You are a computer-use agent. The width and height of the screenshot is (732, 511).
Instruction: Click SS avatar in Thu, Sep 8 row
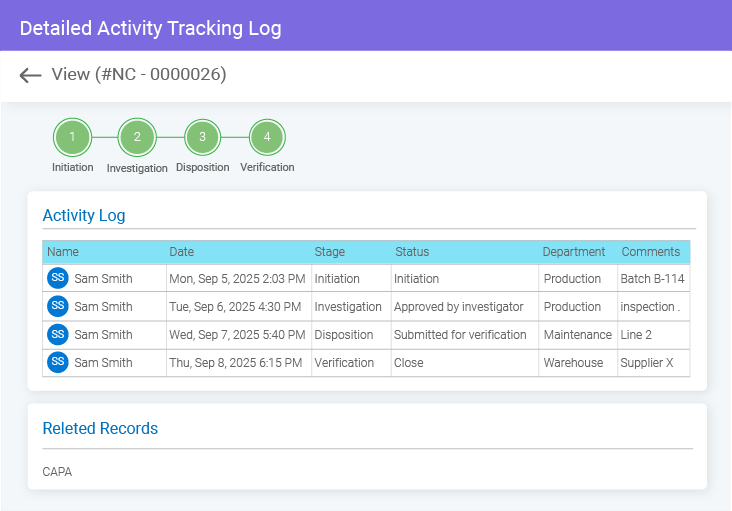pyautogui.click(x=58, y=362)
